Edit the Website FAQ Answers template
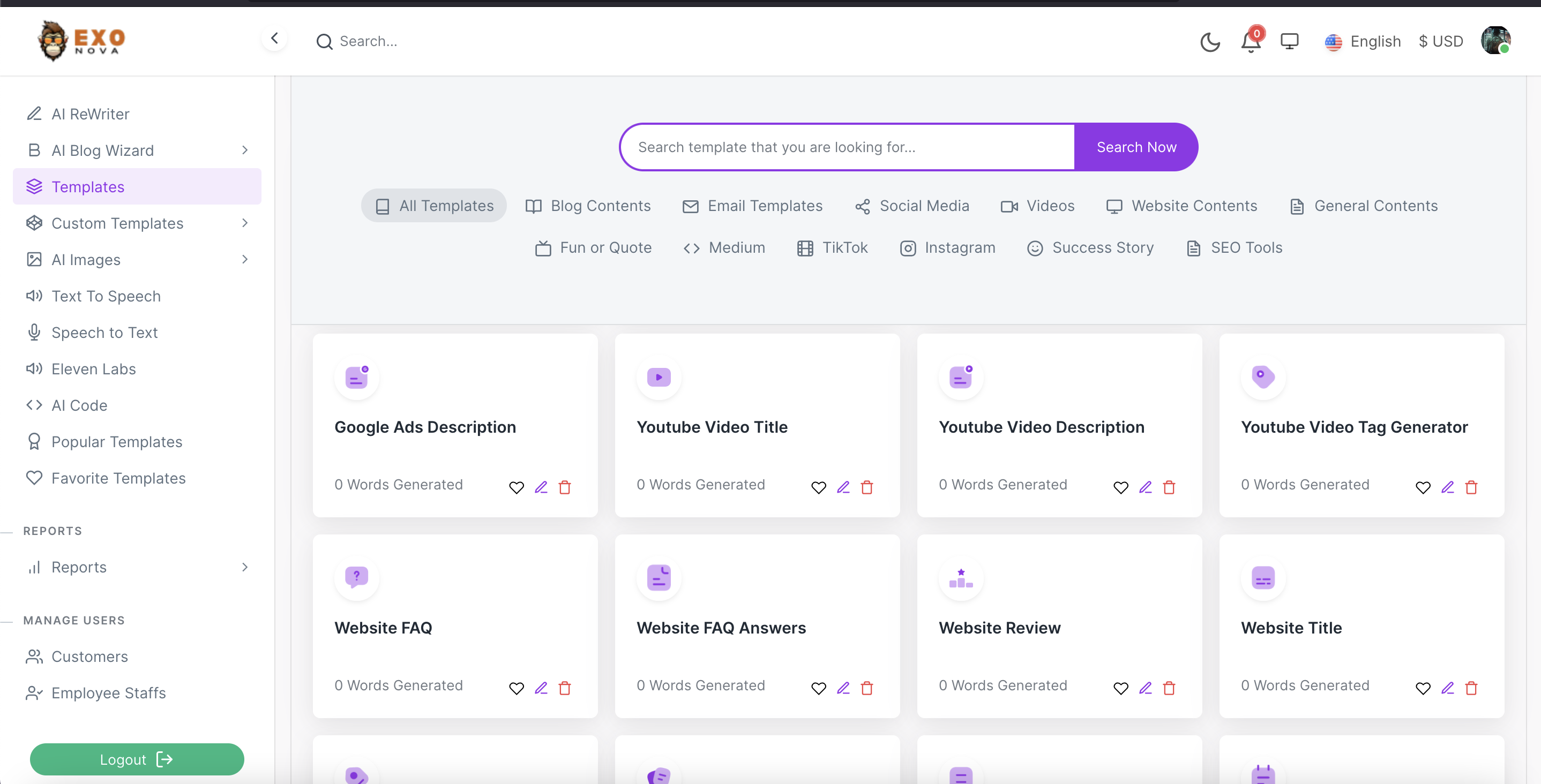 pos(843,688)
